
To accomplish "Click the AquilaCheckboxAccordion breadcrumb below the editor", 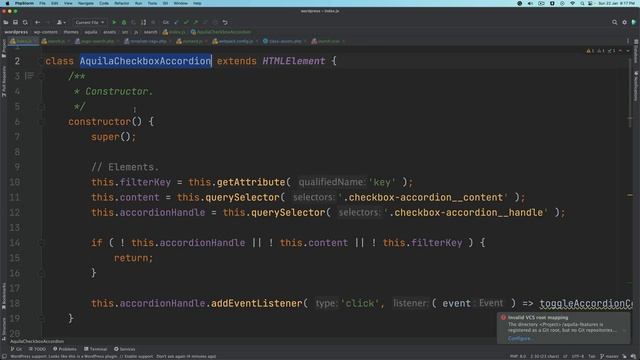I will (x=37, y=341).
